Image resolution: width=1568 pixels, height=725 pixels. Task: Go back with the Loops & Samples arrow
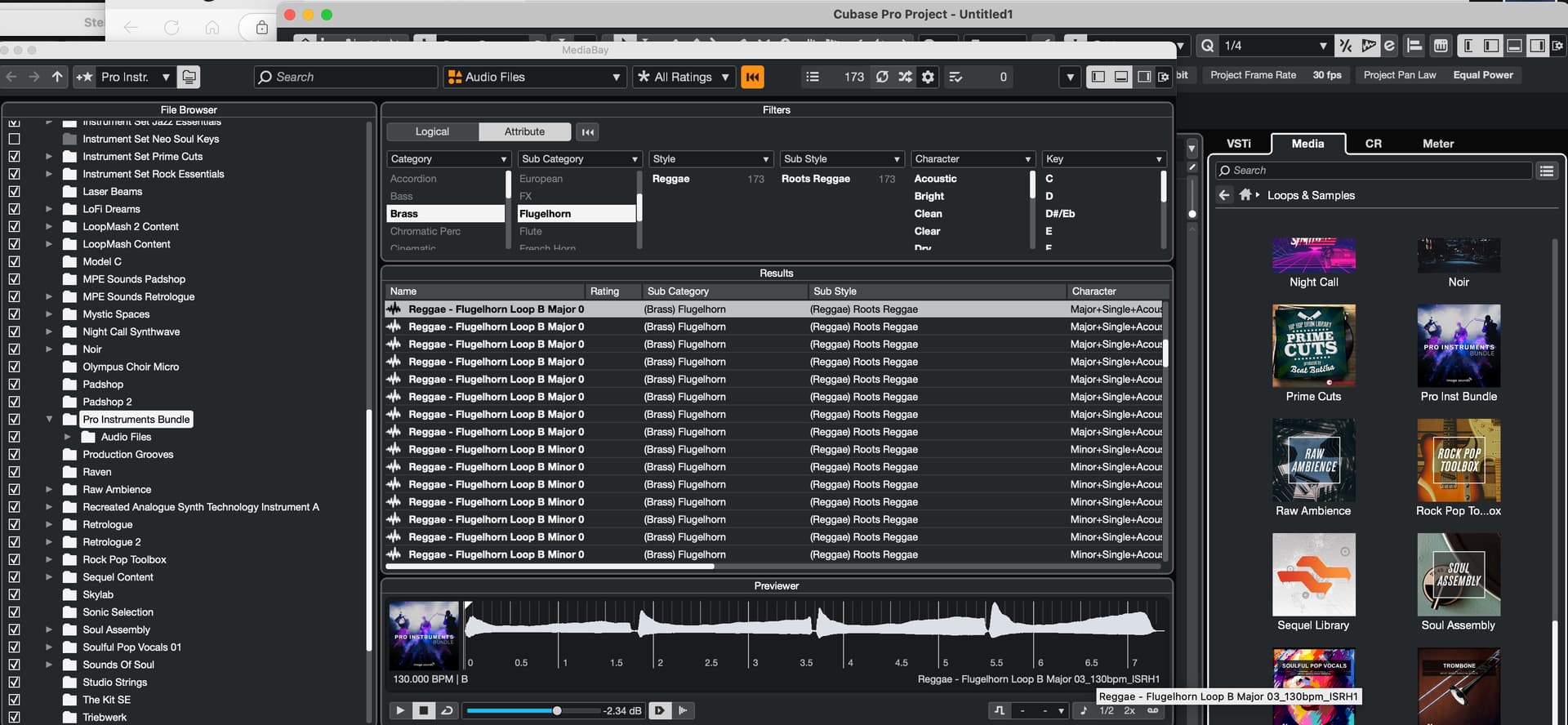[1223, 194]
